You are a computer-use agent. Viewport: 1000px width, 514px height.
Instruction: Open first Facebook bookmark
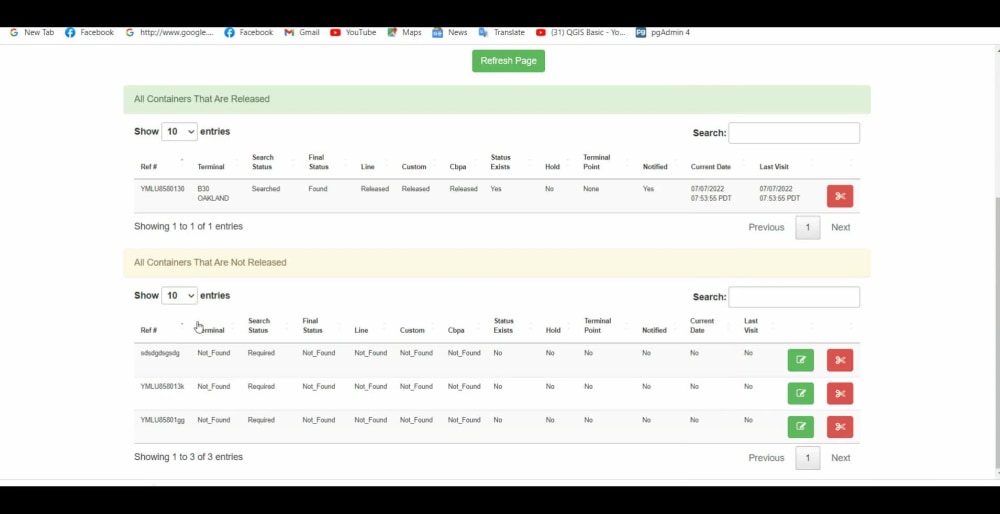pyautogui.click(x=89, y=33)
